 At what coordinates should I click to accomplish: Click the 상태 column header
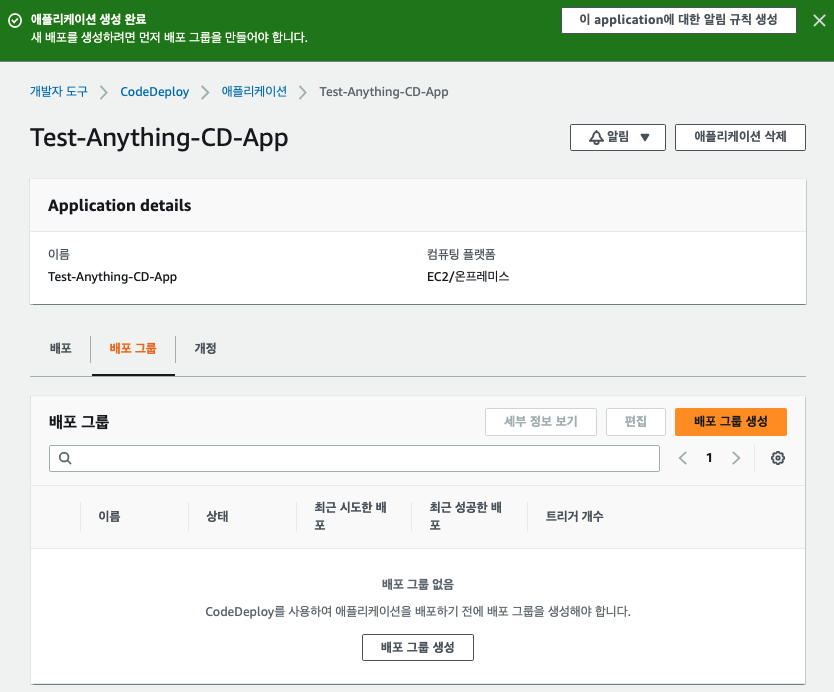(217, 516)
